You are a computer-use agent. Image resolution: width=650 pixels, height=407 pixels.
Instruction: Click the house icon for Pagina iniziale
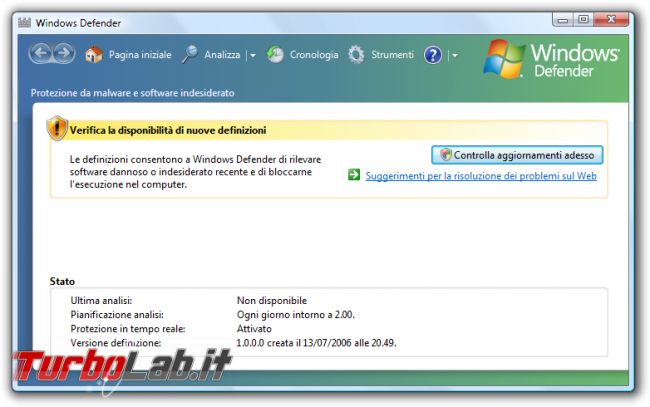[94, 54]
